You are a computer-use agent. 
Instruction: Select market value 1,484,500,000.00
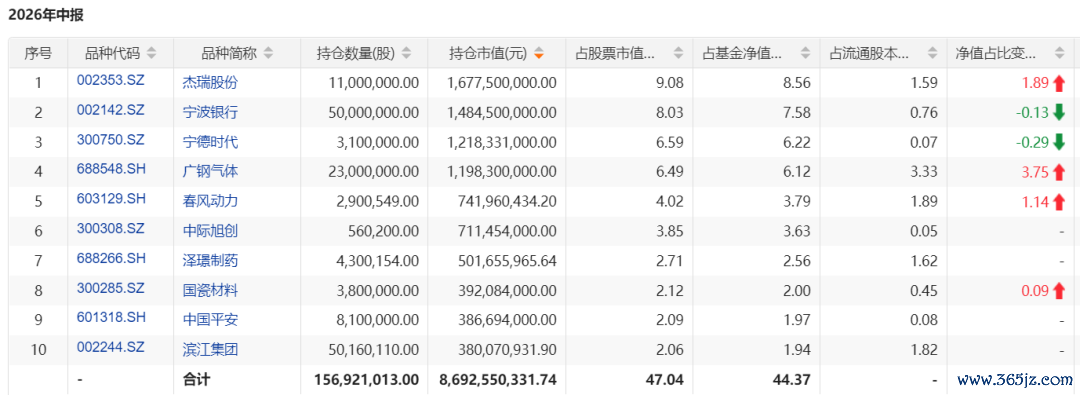pos(502,113)
